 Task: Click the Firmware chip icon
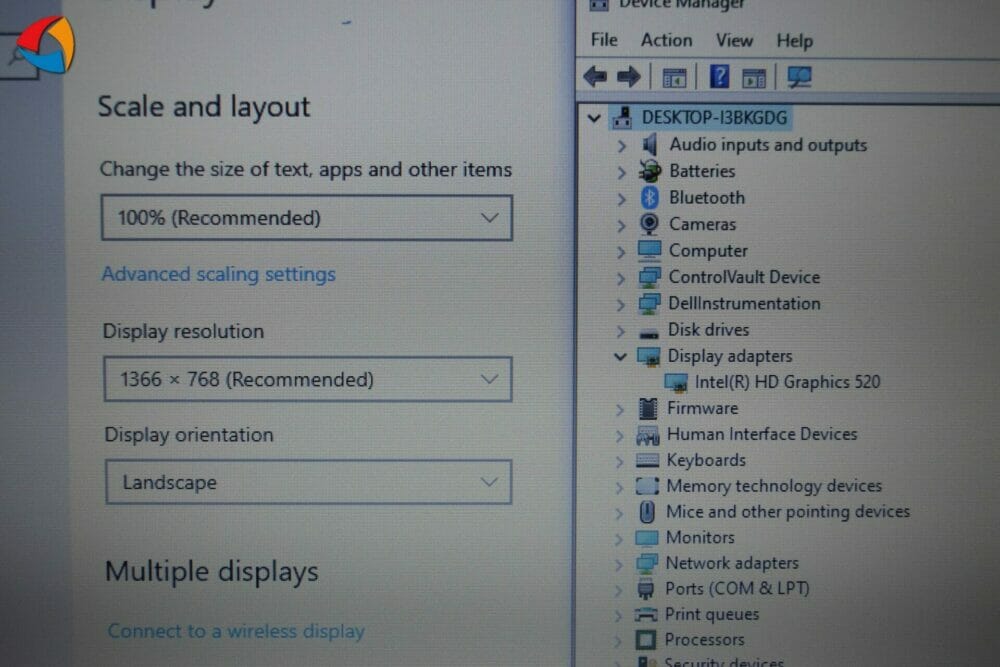tap(648, 408)
